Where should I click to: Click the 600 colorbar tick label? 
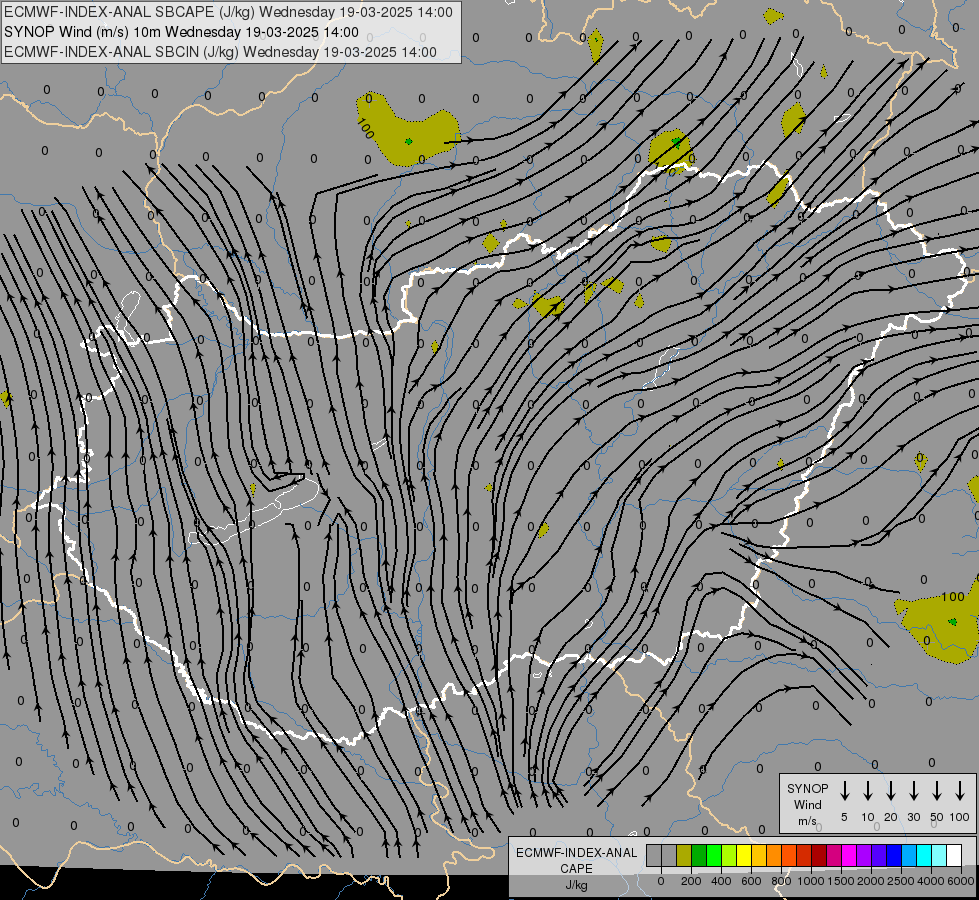751,881
